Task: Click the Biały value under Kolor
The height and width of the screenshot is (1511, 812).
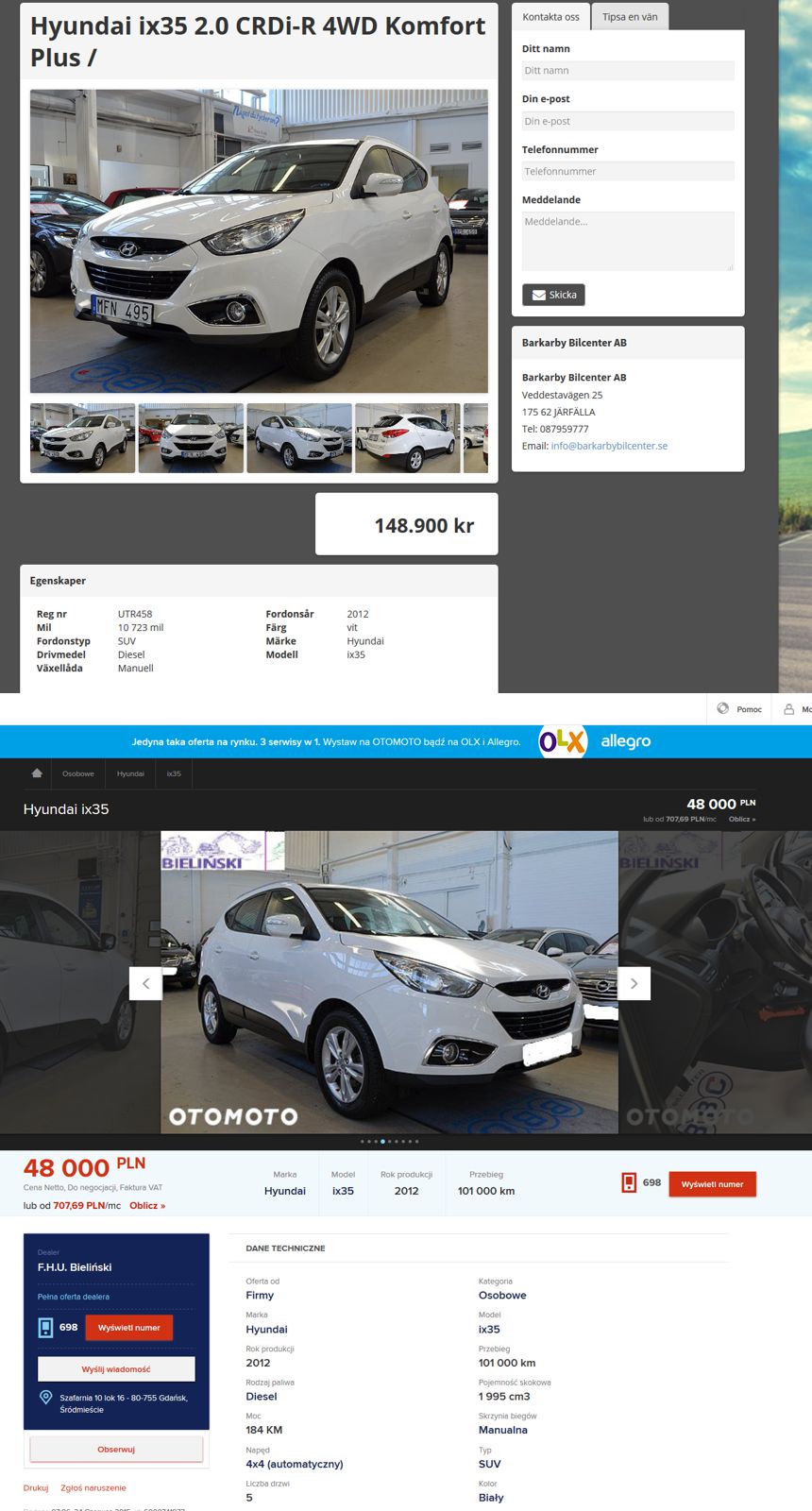Action: (x=491, y=1498)
